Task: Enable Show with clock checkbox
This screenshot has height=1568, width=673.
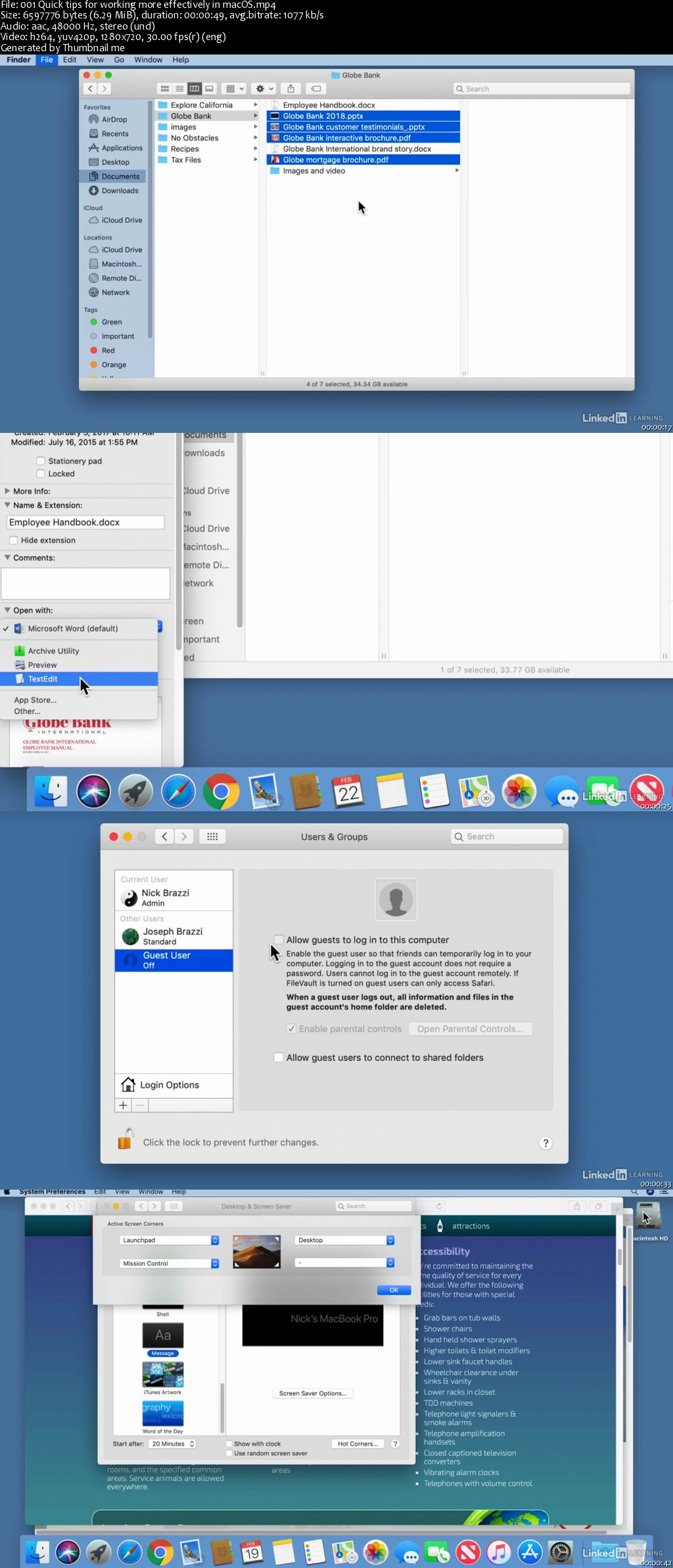Action: point(229,1444)
